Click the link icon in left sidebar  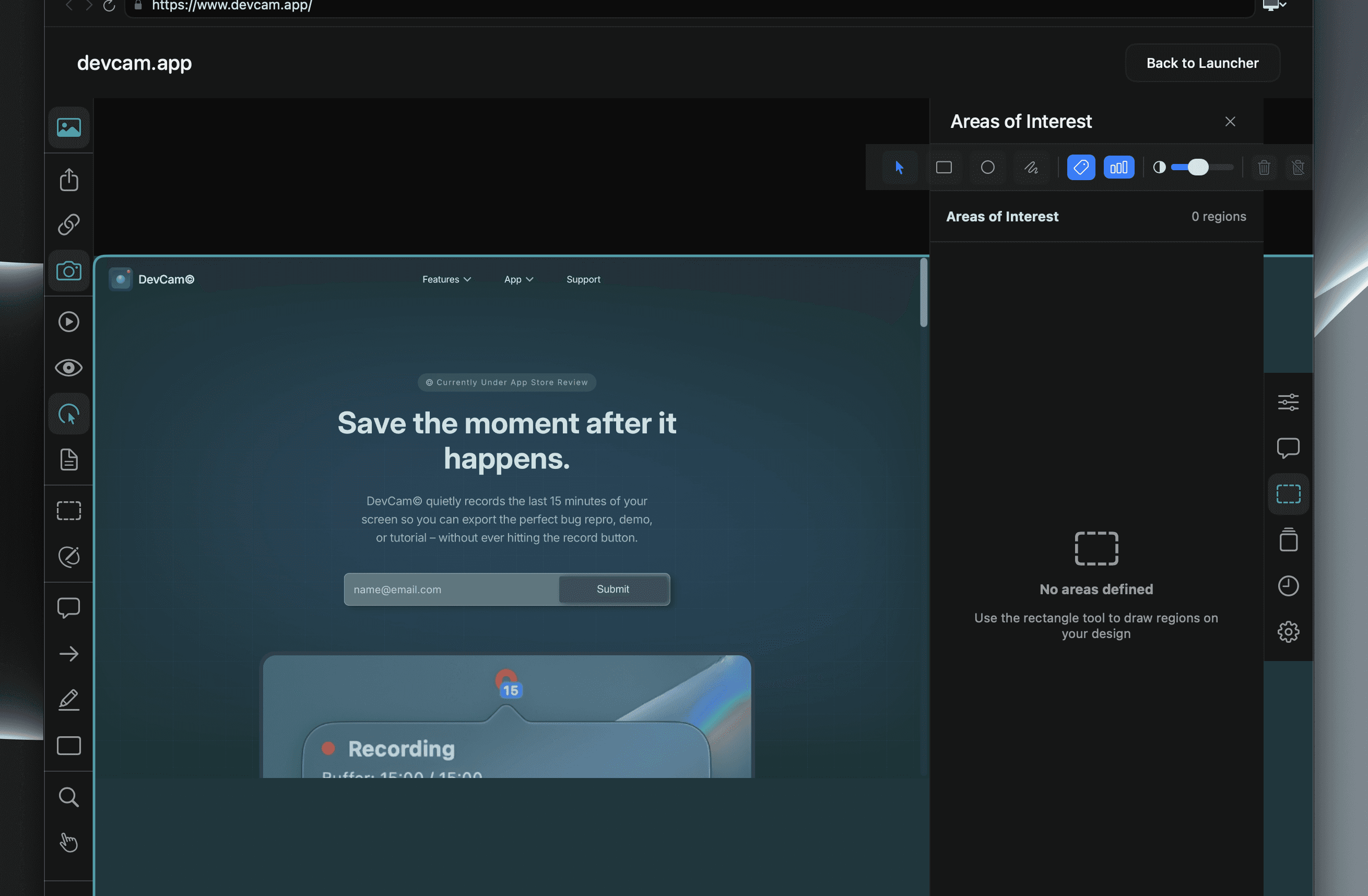69,224
